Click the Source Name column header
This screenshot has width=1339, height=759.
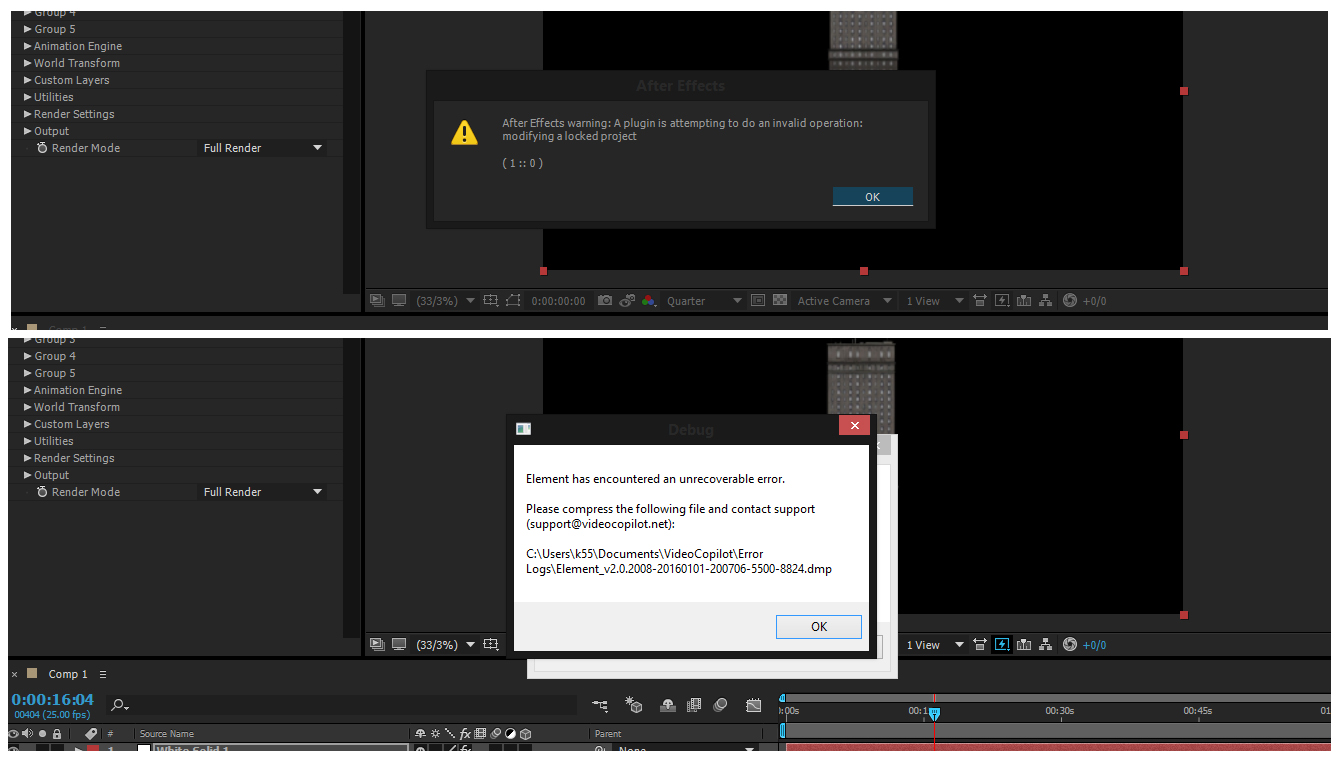pos(167,734)
